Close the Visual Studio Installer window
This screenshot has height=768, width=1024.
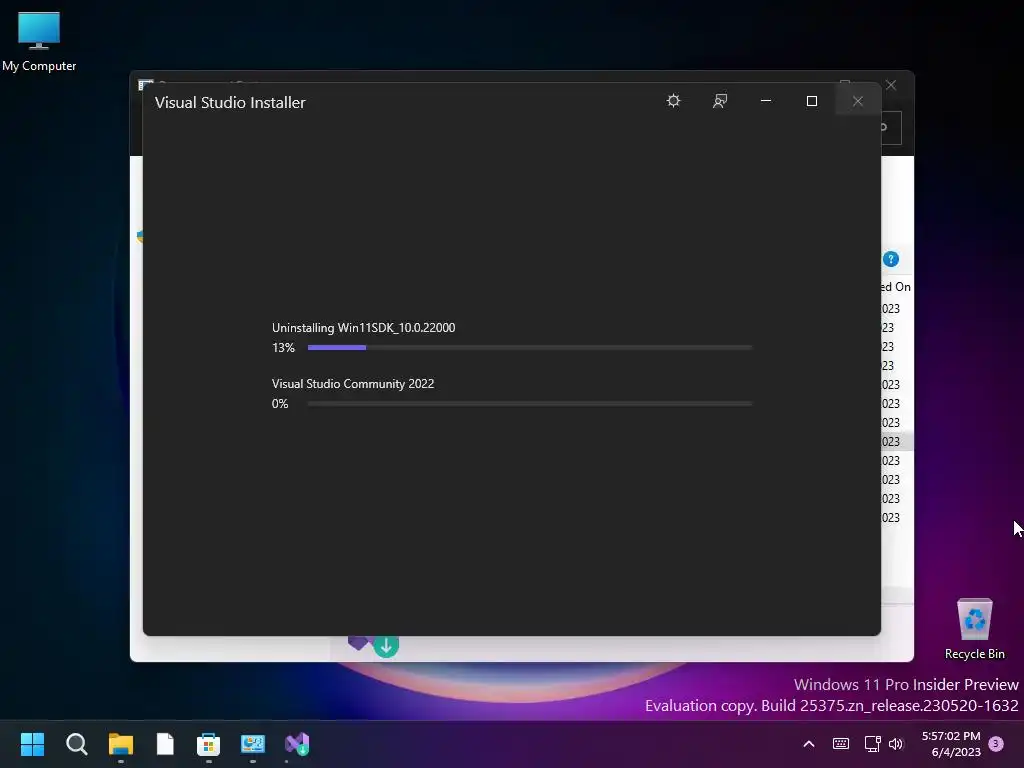pyautogui.click(x=857, y=101)
